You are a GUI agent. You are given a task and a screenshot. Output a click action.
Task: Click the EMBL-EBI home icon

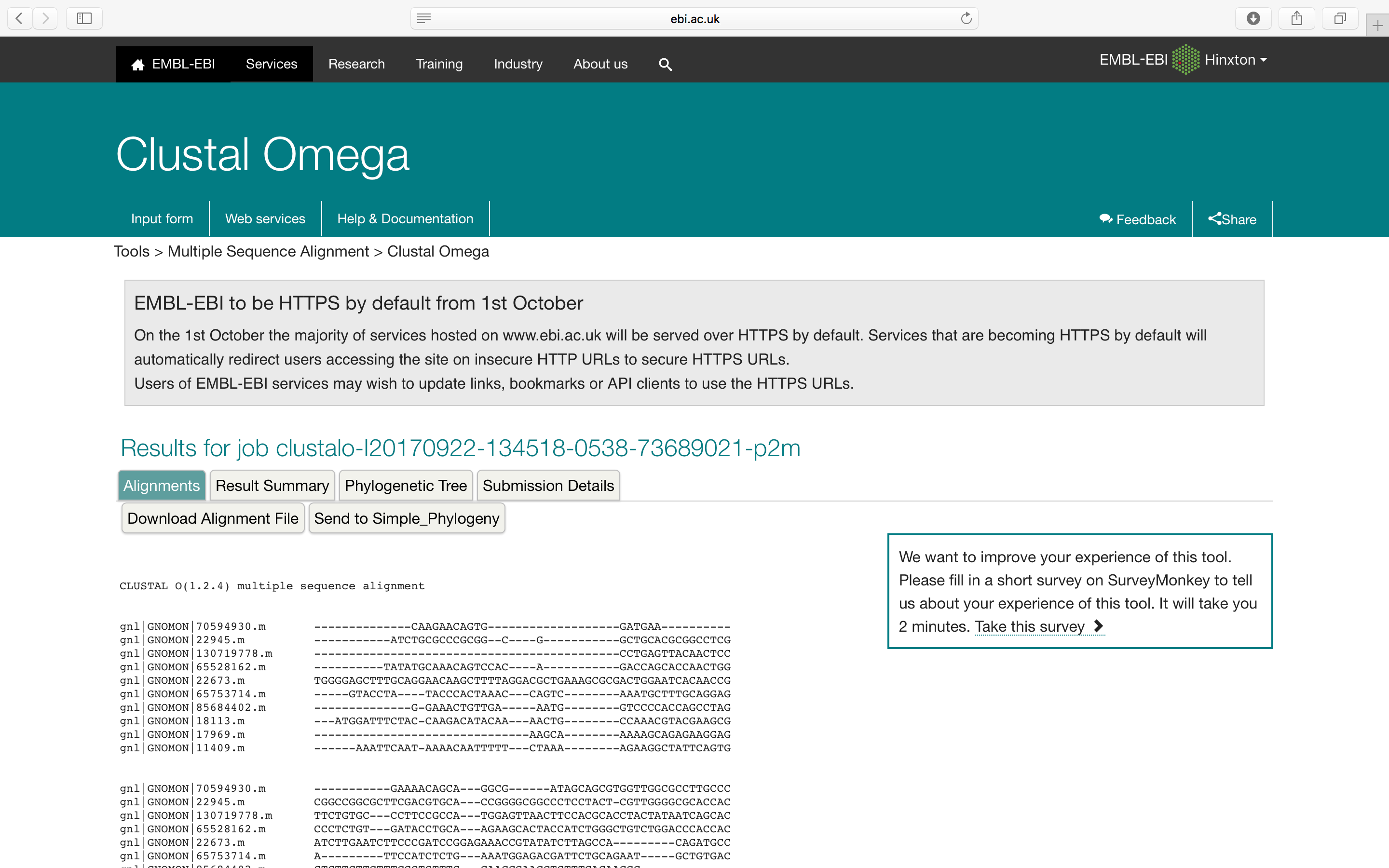137,64
